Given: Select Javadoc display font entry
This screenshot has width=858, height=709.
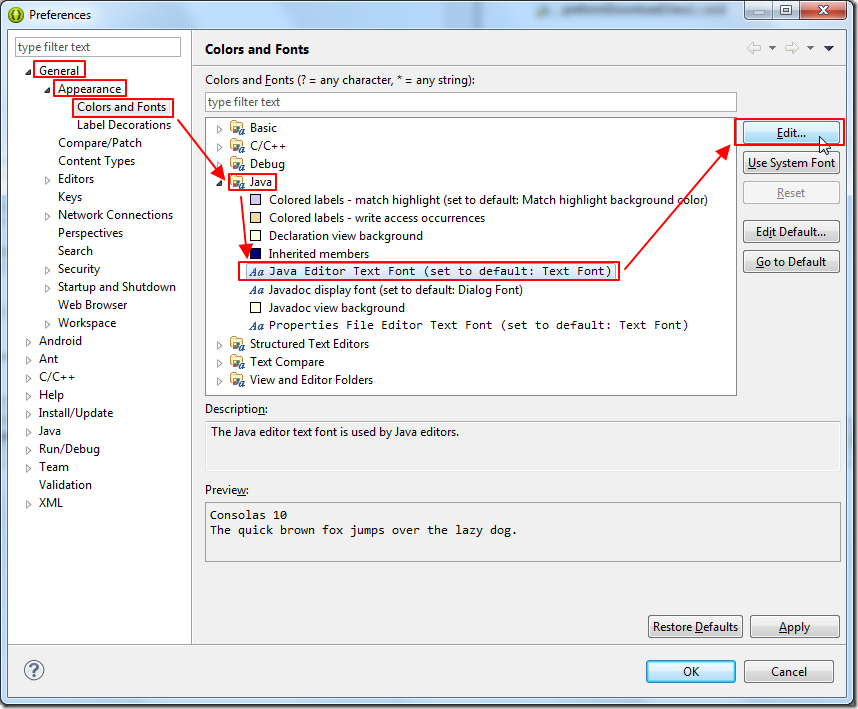Looking at the screenshot, I should pyautogui.click(x=396, y=290).
